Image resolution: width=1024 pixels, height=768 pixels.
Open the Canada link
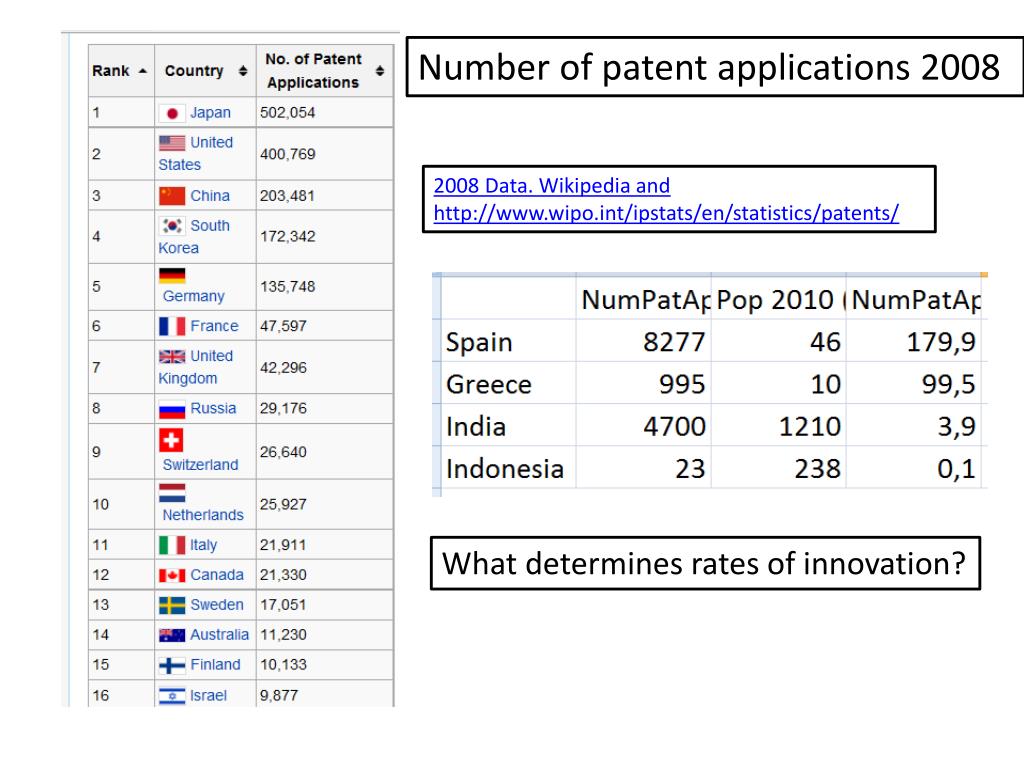217,575
